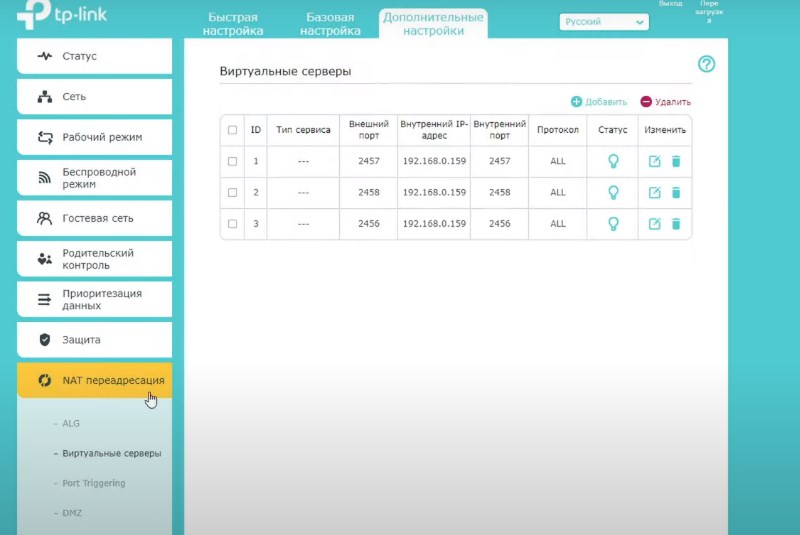Viewport: 800px width, 535px height.
Task: Click the tp-link logo
Action: (62, 17)
